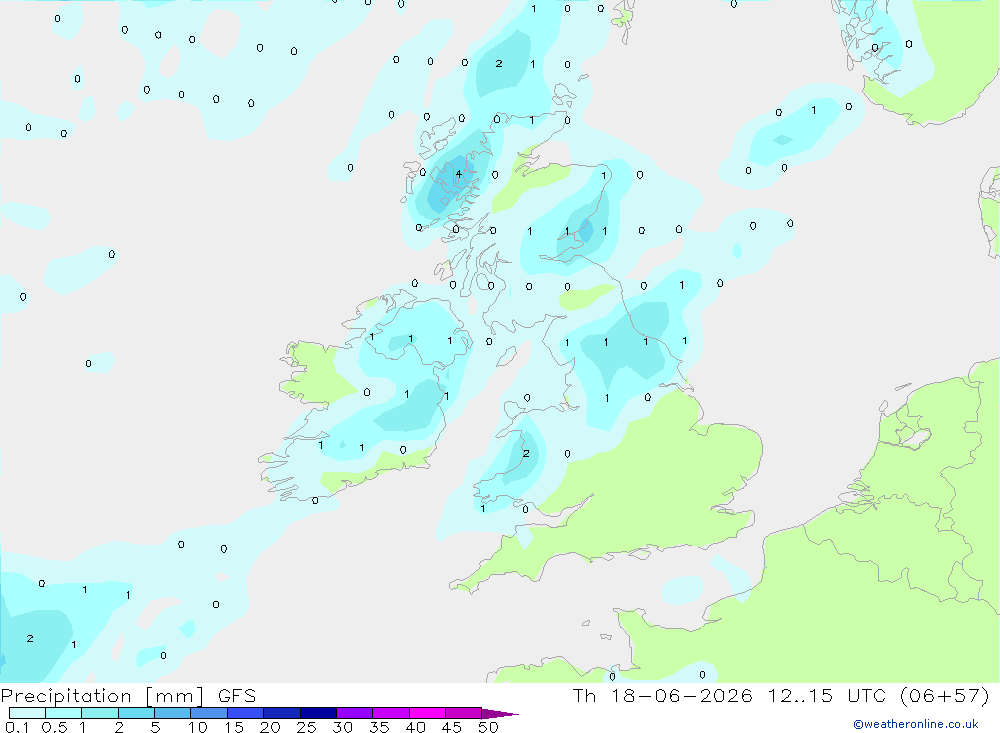Select the 10–15 mm legend swatch
Viewport: 1000px width, 733px height.
point(209,713)
